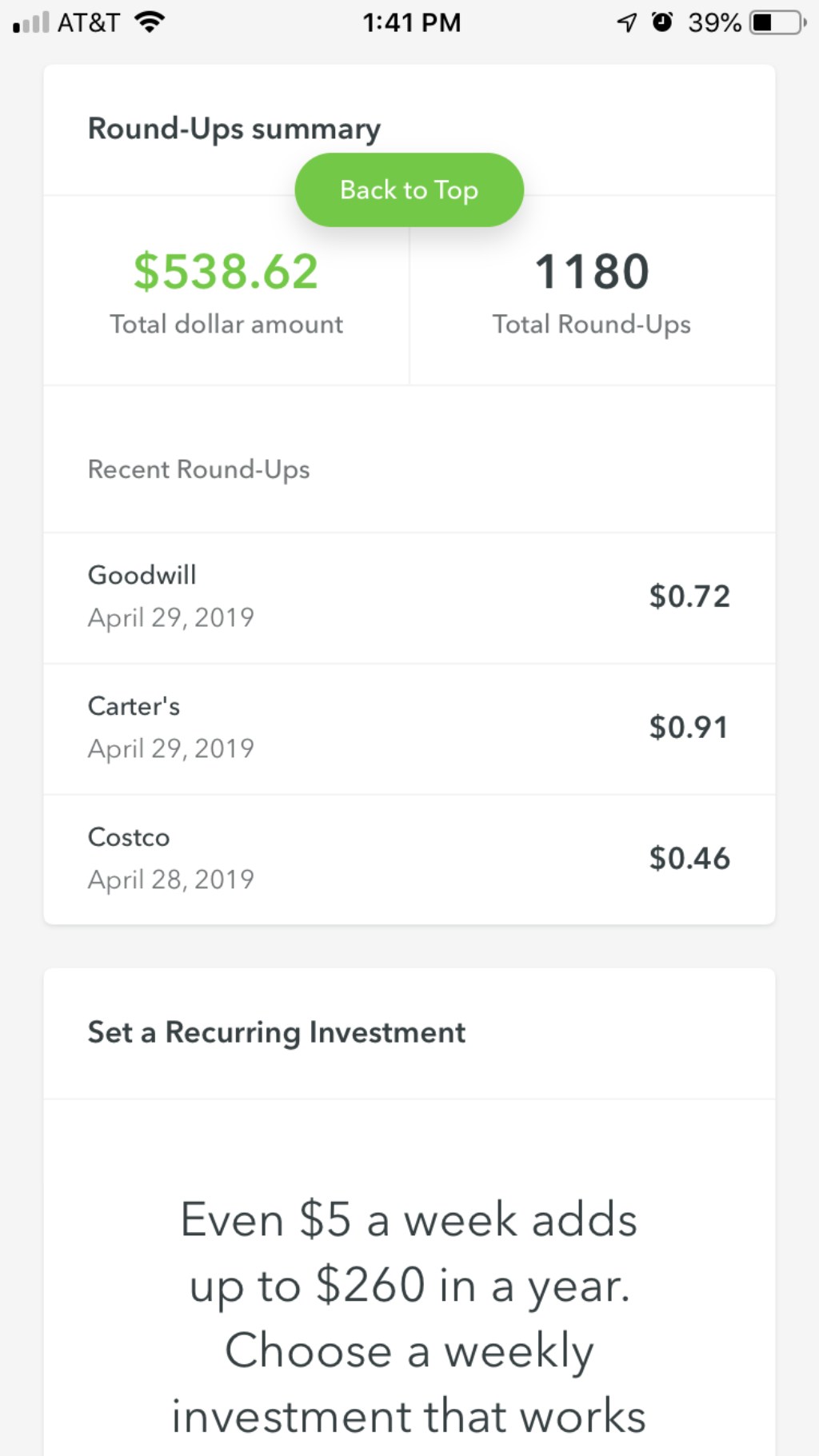Tap the Set a Recurring Investment heading

click(276, 1032)
